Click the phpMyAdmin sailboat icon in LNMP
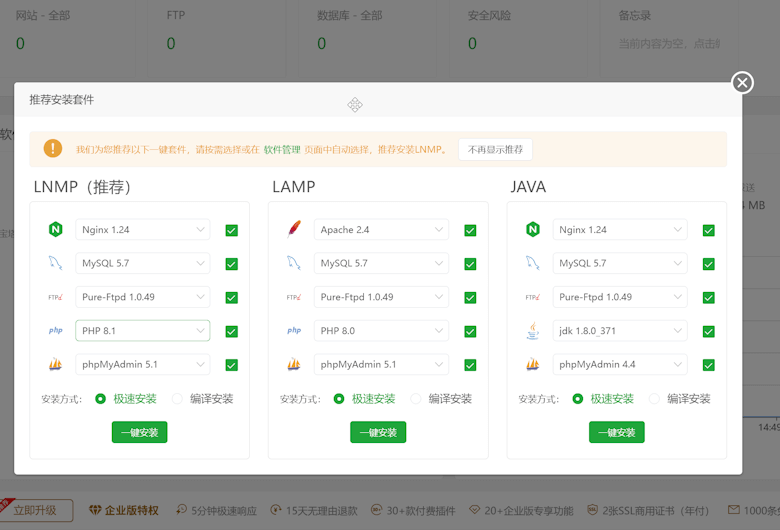Viewport: 780px width, 530px height. pyautogui.click(x=55, y=364)
